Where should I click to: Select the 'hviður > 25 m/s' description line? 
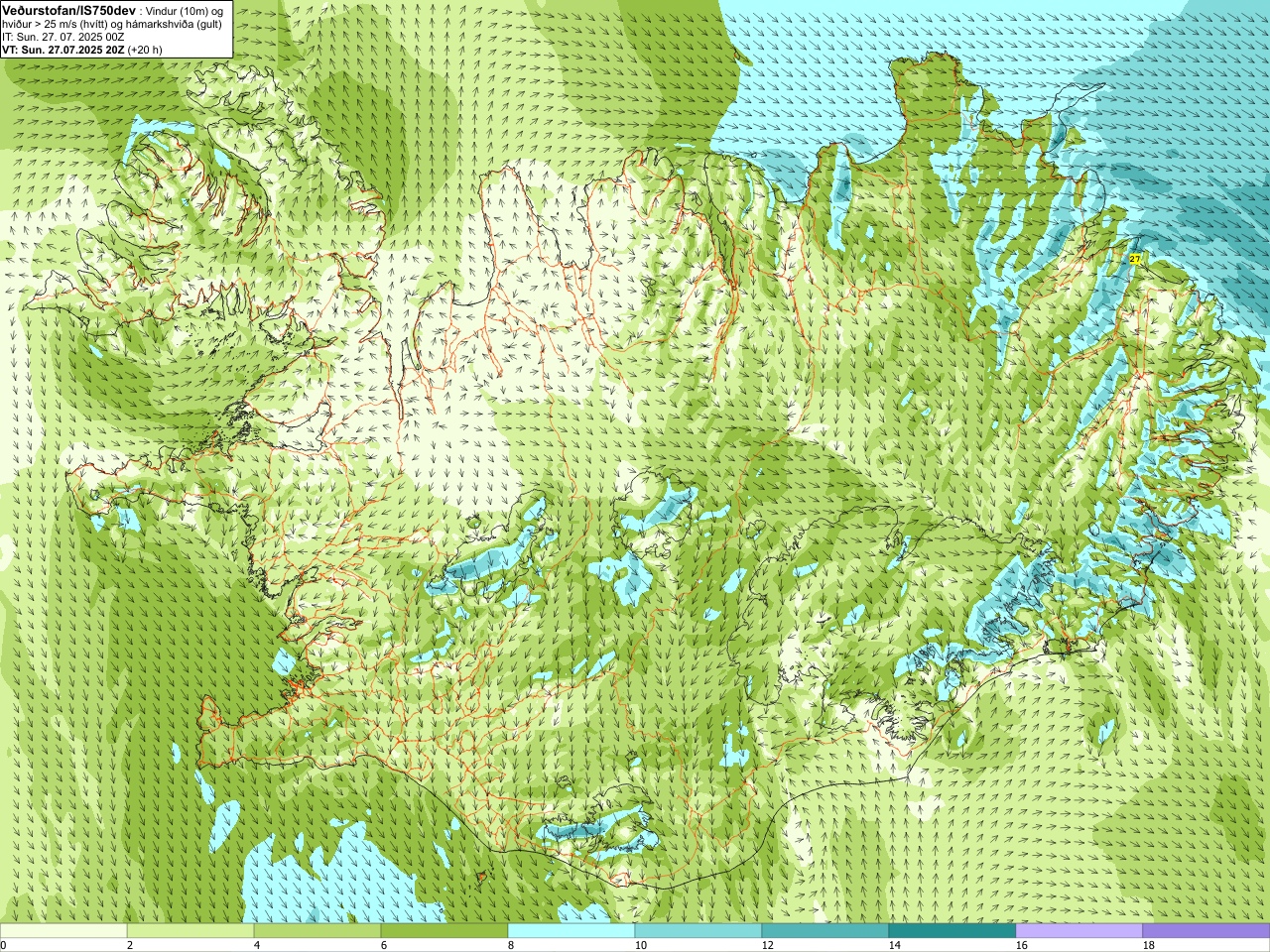(111, 23)
